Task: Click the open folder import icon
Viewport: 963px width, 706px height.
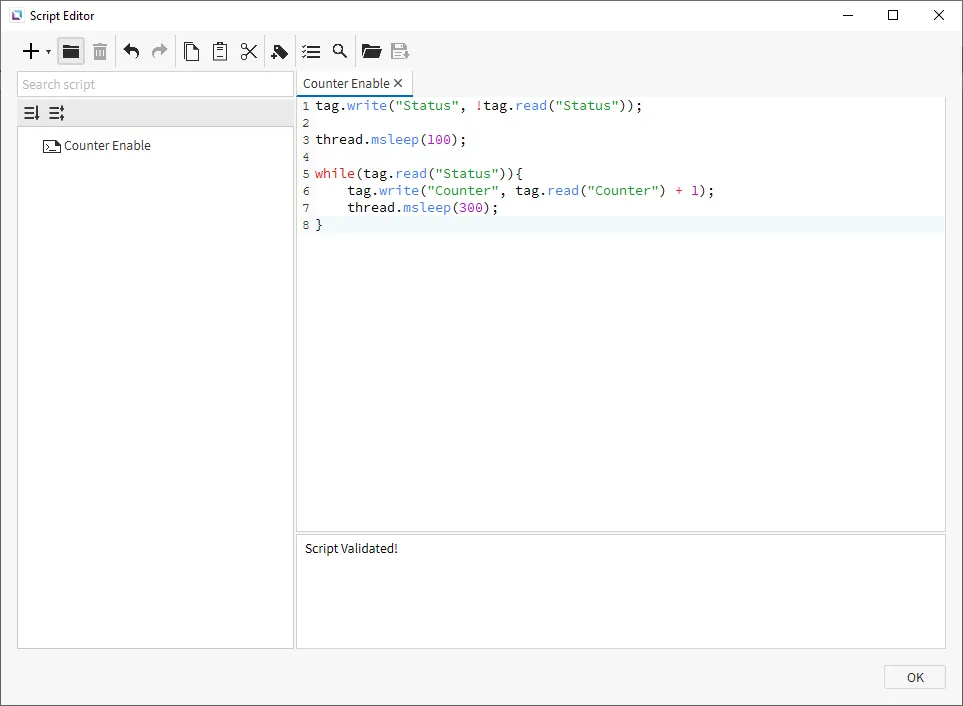Action: tap(371, 51)
